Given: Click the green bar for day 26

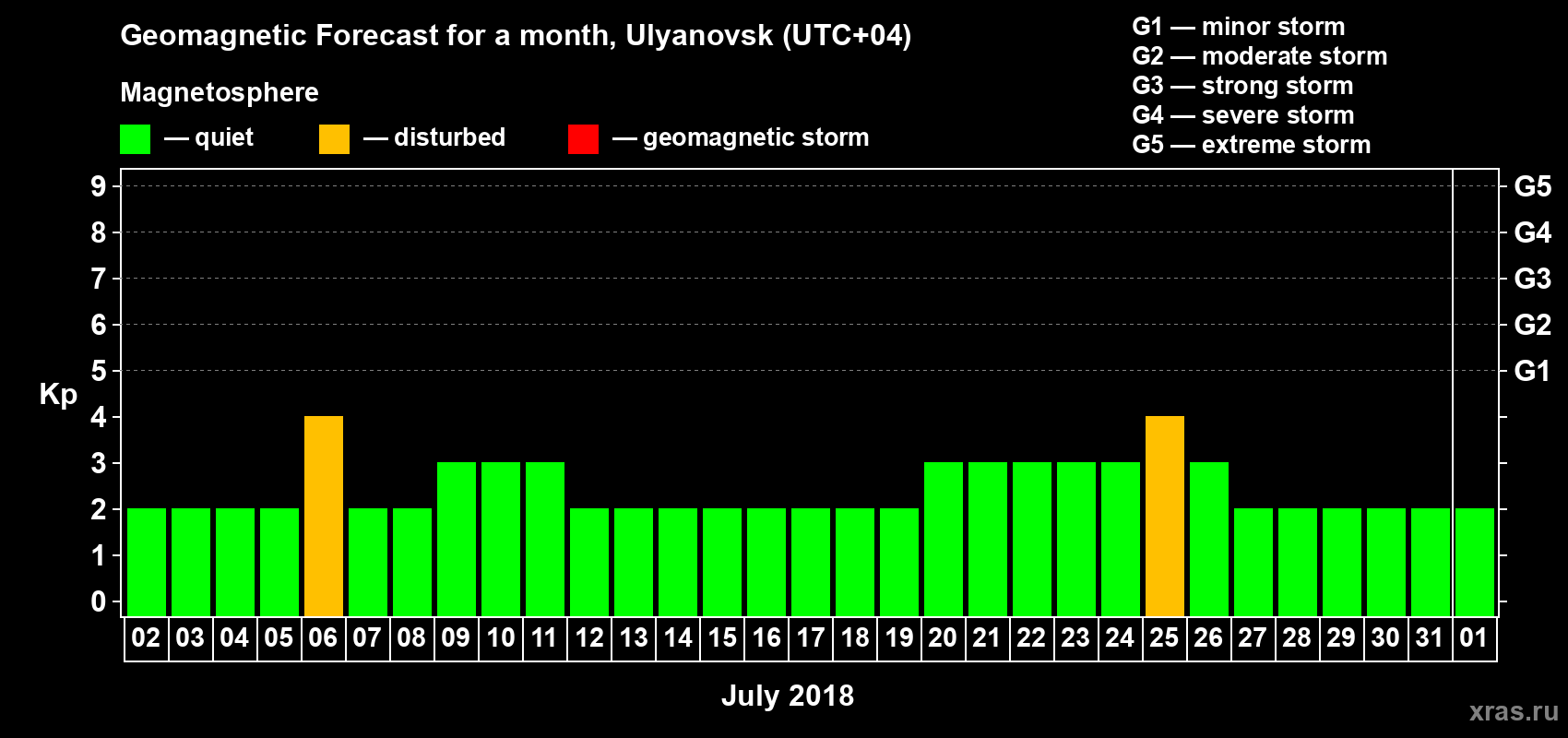Looking at the screenshot, I should [1209, 539].
